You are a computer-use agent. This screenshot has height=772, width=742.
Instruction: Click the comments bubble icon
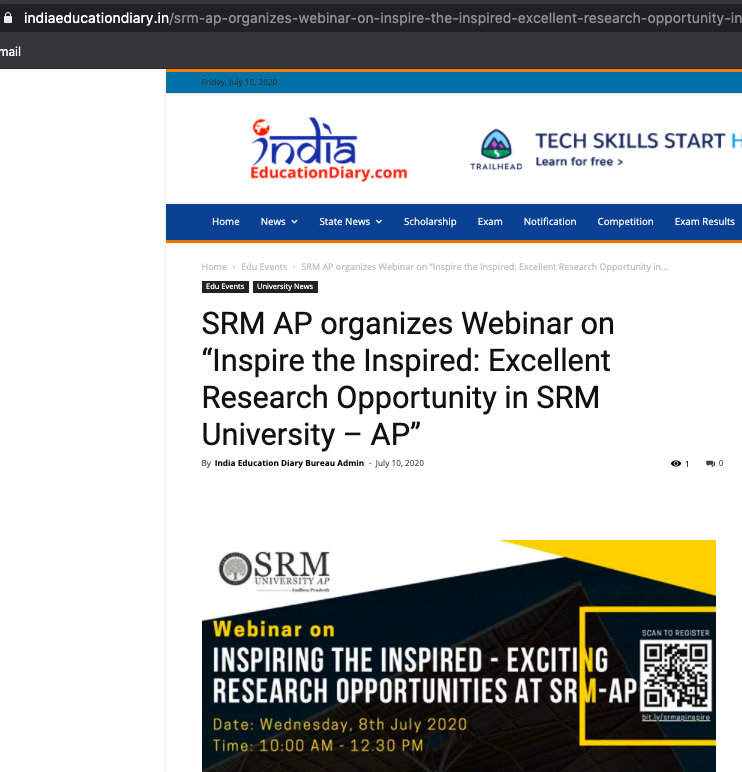pos(710,464)
